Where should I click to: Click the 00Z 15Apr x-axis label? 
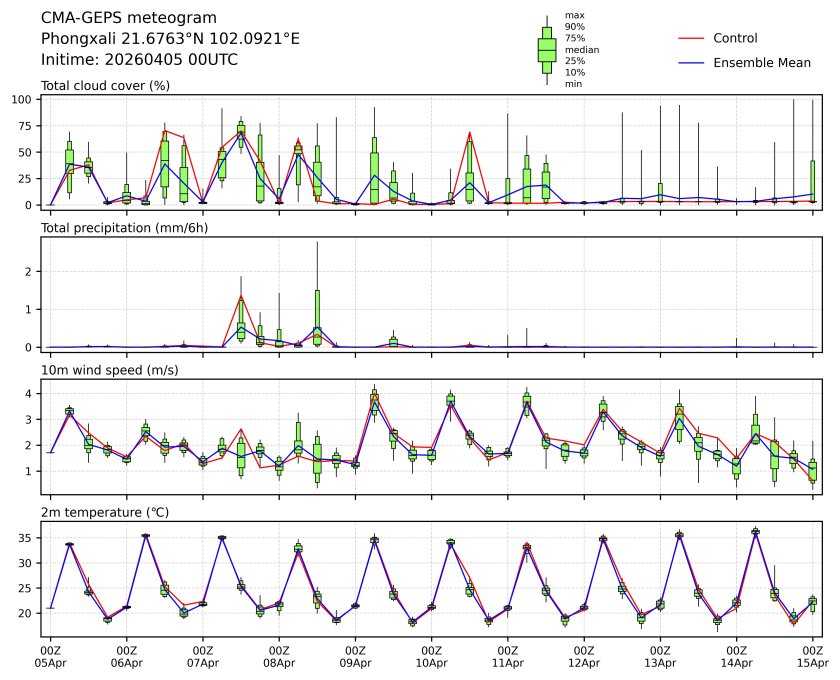(x=812, y=655)
